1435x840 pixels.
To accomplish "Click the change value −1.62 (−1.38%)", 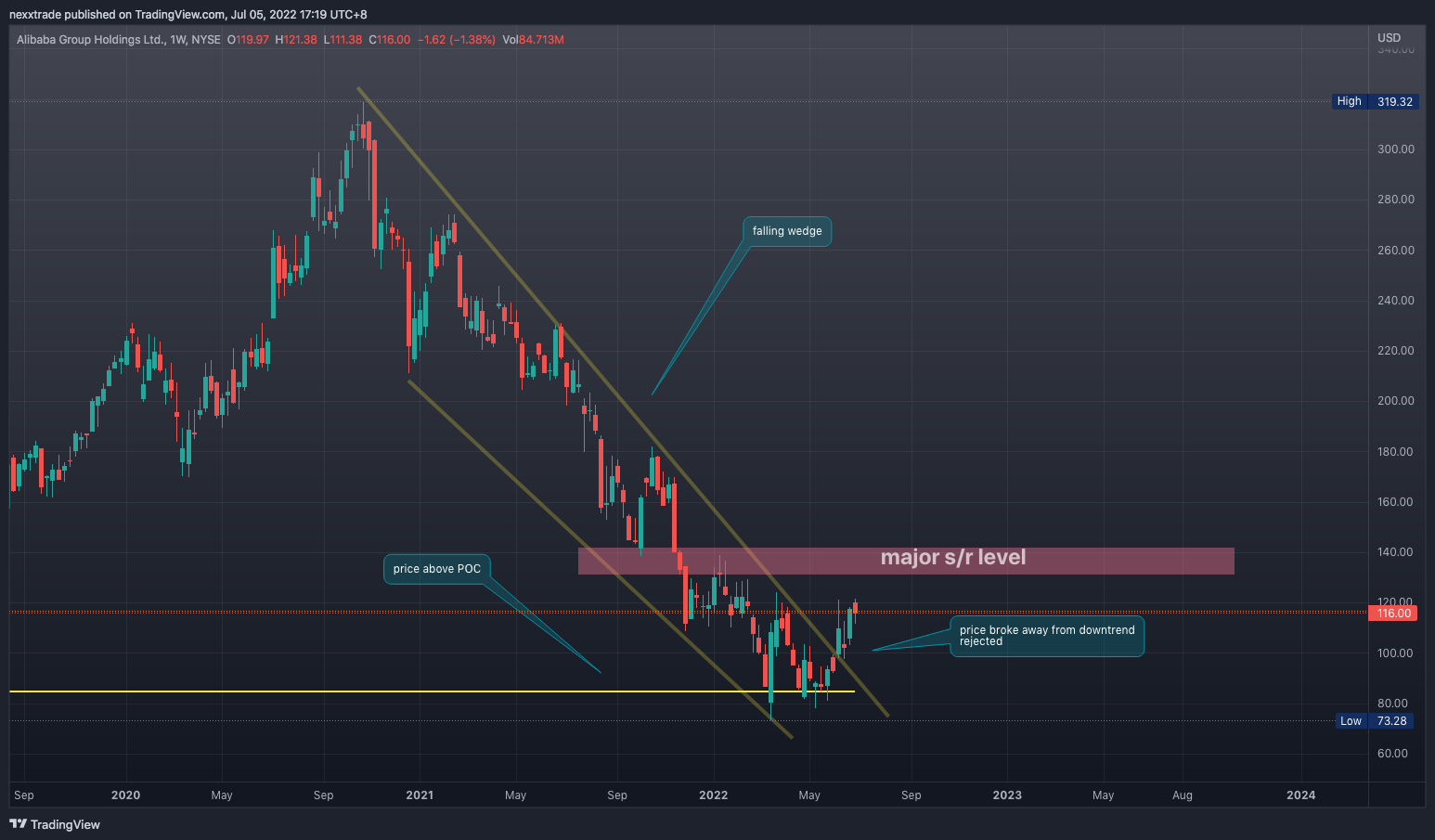I will [457, 40].
